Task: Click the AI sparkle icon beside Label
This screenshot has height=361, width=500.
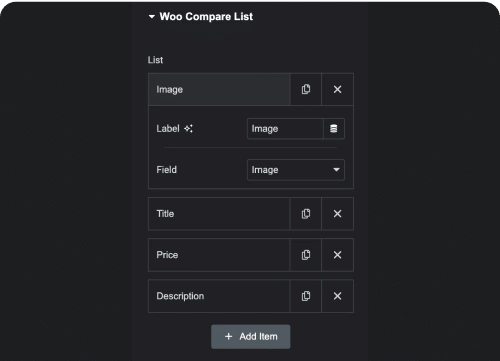Action: (188, 128)
